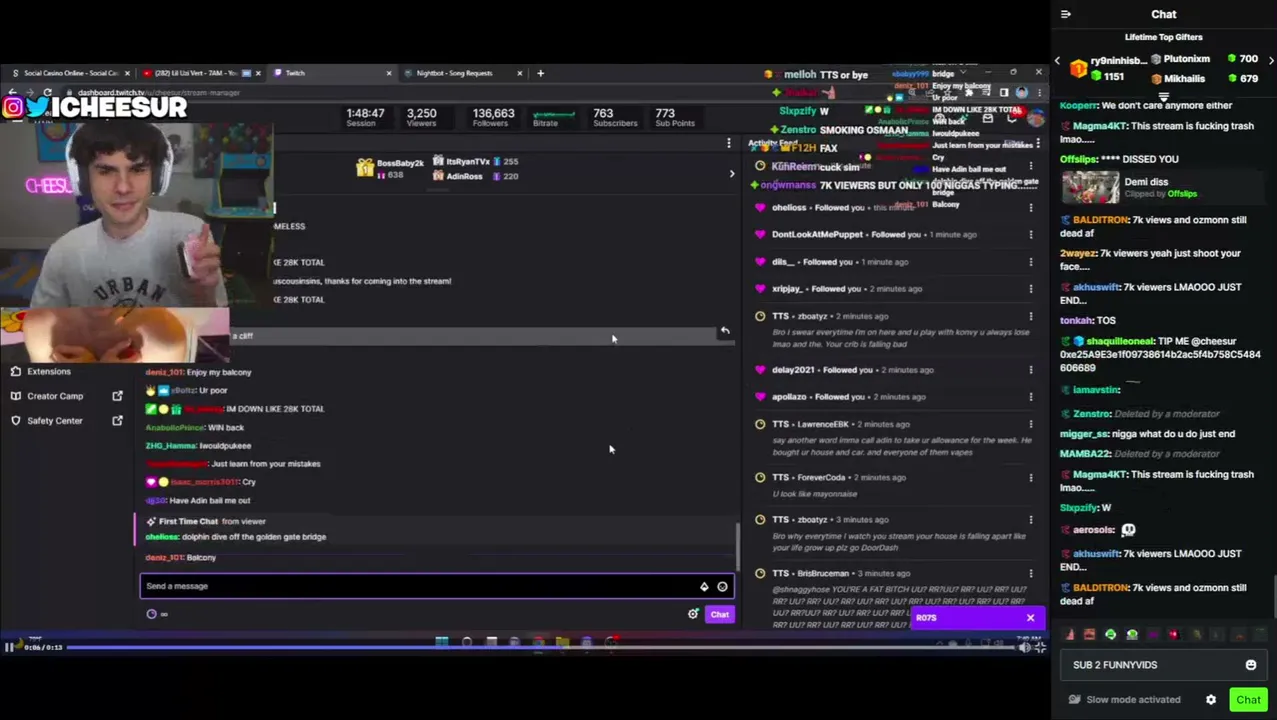Open emote picker in dashboard chat input
Screen dimensions: 1277x720
[722, 587]
